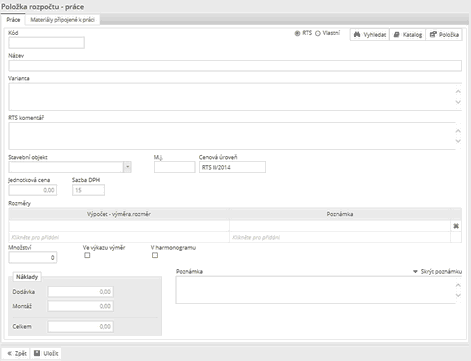Viewport: 471px width, 361px height.
Task: Click the empty Výpočet cell in first row
Action: (119, 226)
